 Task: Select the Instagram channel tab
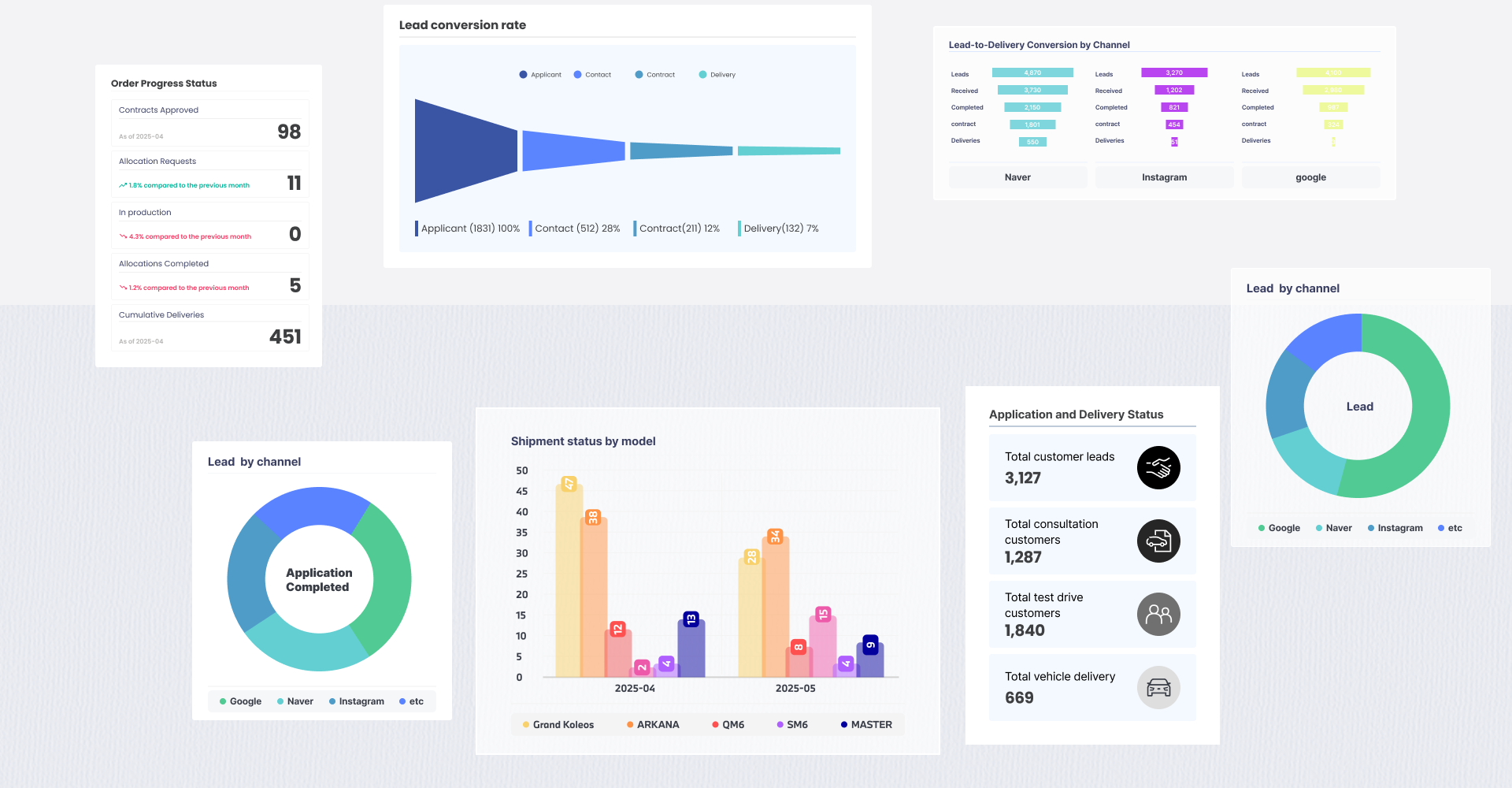point(1164,177)
